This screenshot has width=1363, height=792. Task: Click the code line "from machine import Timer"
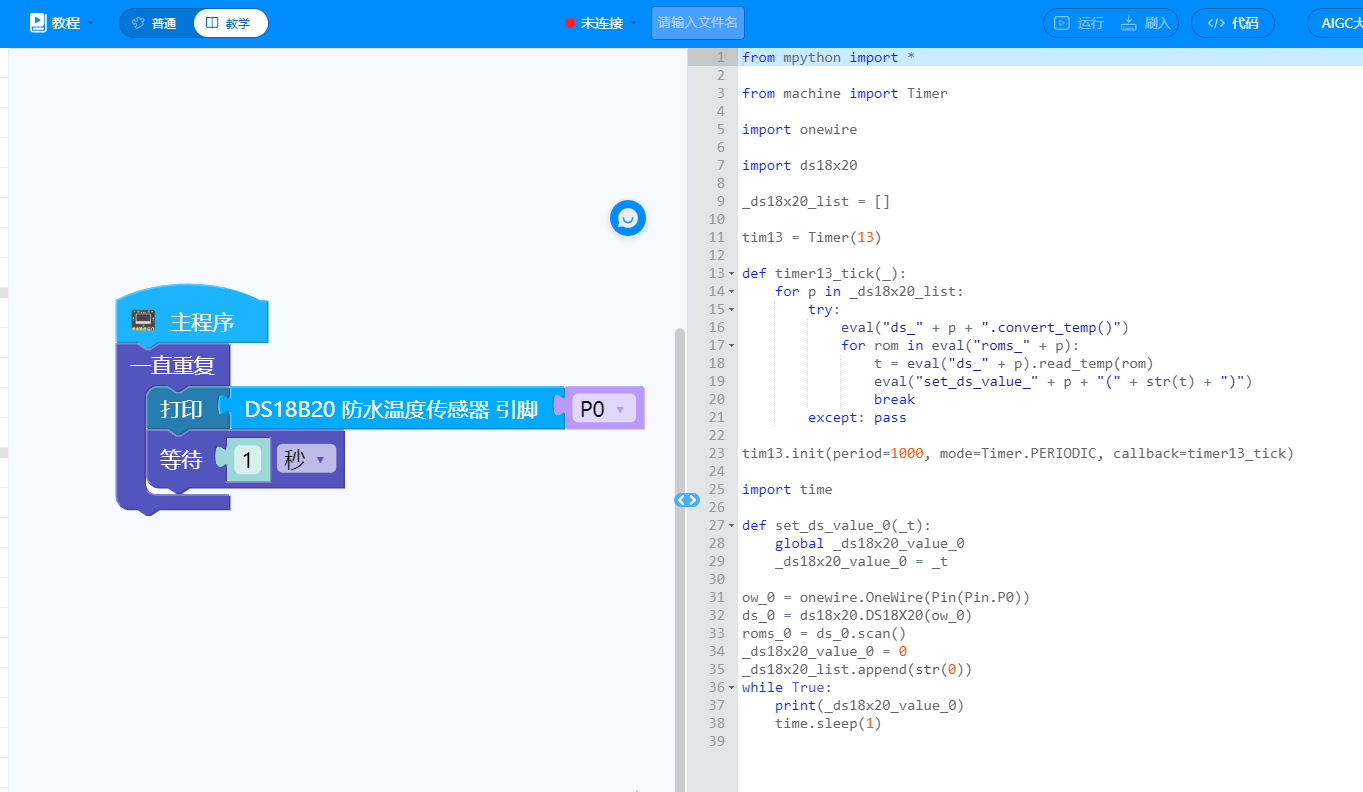[845, 94]
